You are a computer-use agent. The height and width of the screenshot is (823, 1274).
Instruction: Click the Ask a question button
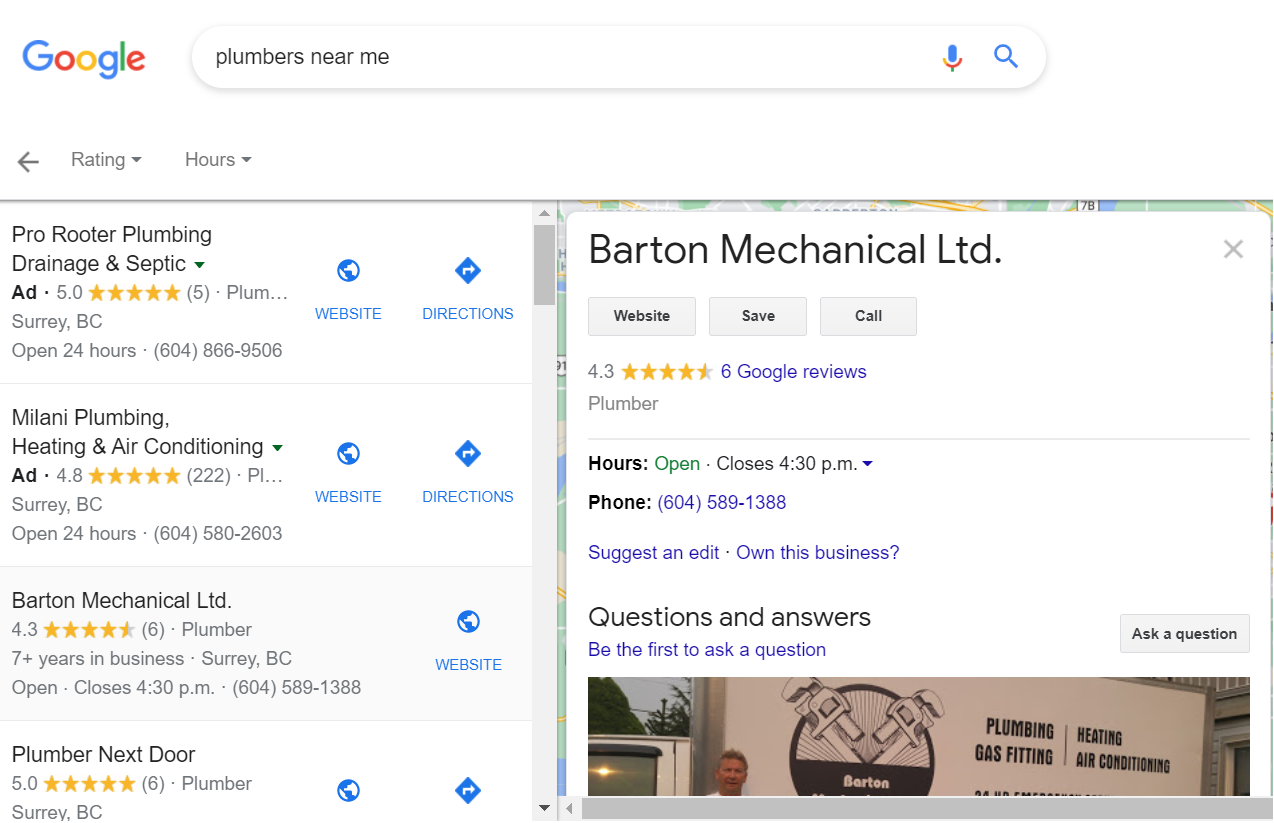1184,634
